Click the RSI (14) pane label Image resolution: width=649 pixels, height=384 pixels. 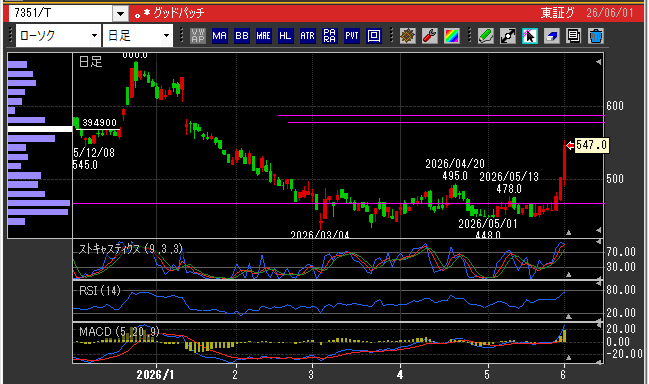tap(100, 291)
